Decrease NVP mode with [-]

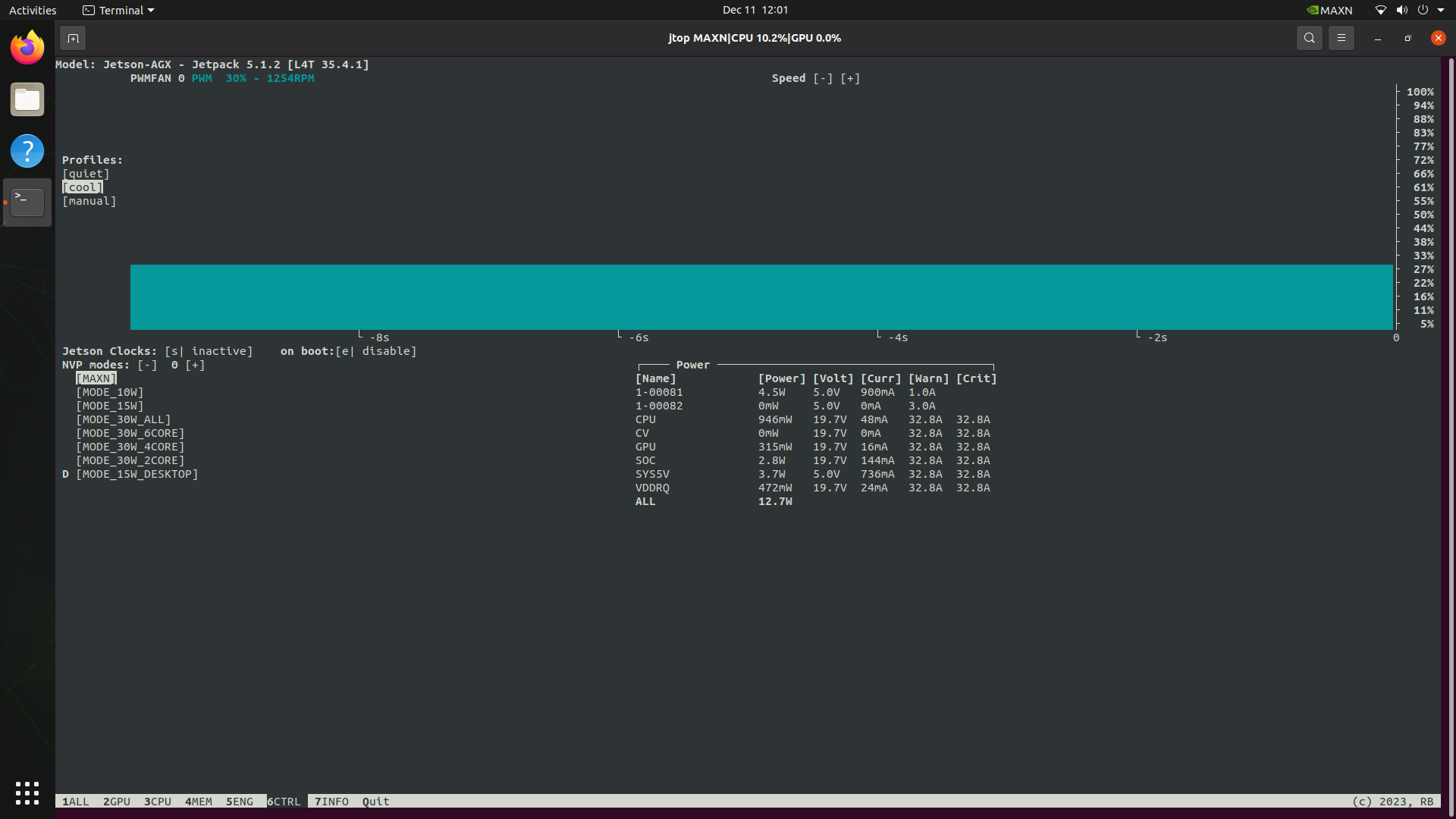147,365
